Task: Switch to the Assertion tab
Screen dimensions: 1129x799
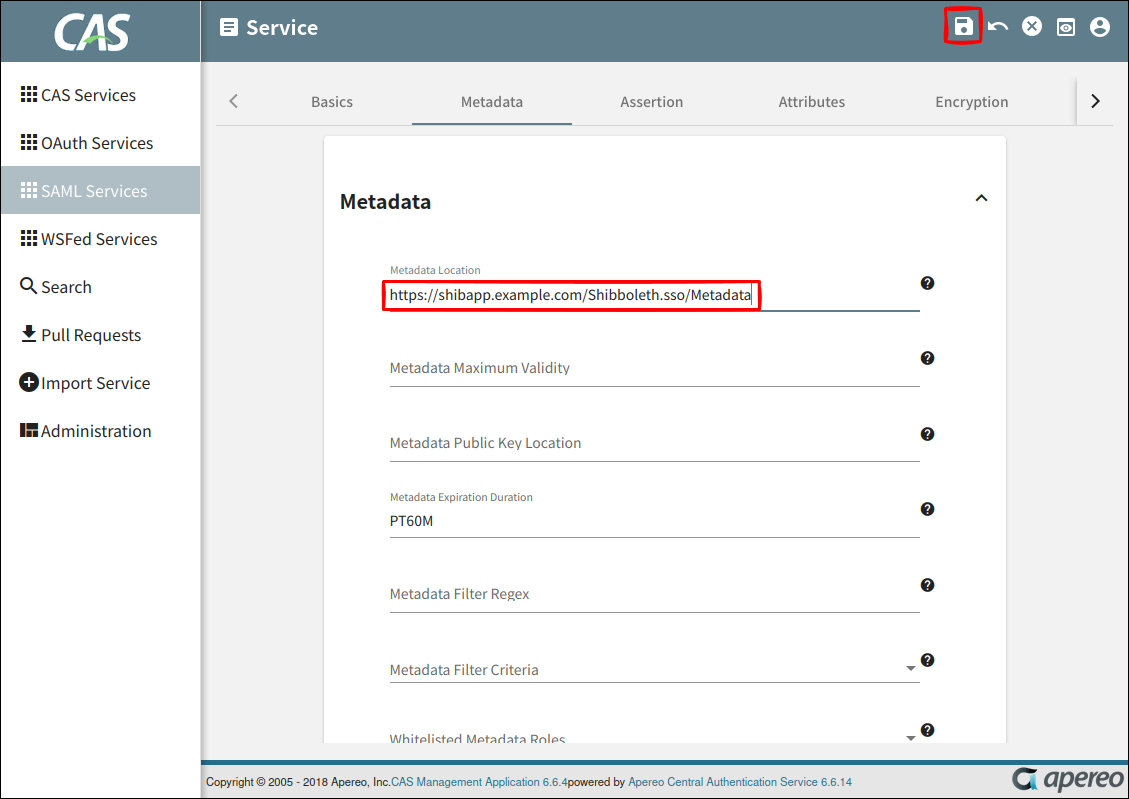Action: point(651,102)
